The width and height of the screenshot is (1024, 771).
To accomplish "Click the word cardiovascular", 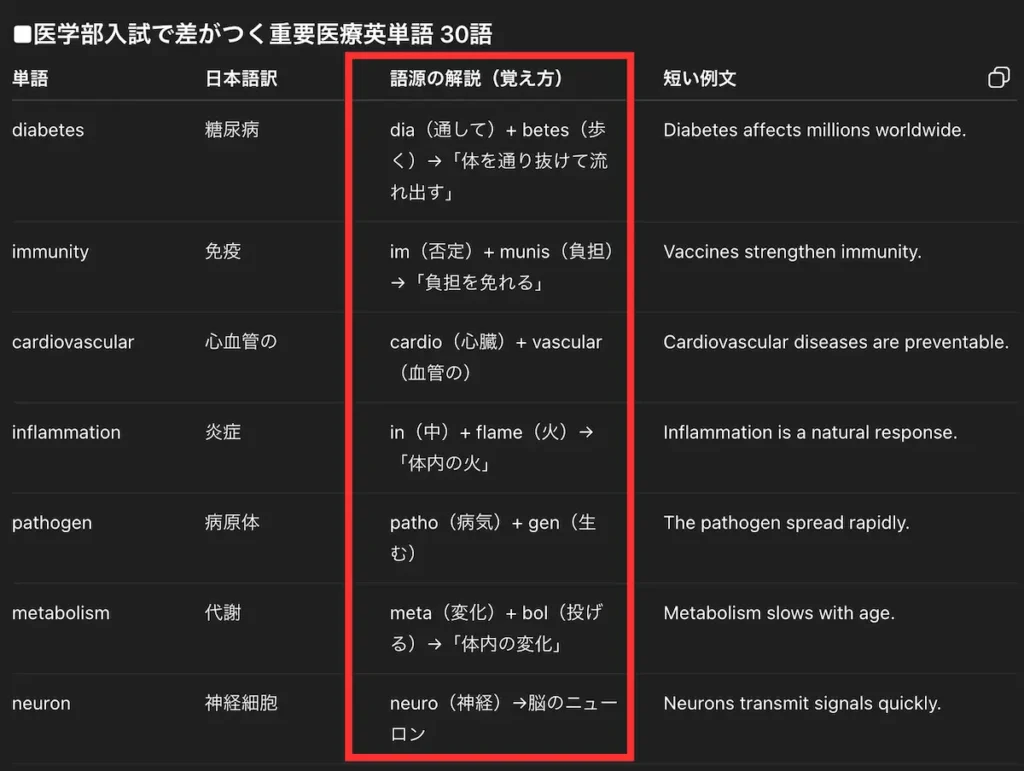I will (73, 341).
